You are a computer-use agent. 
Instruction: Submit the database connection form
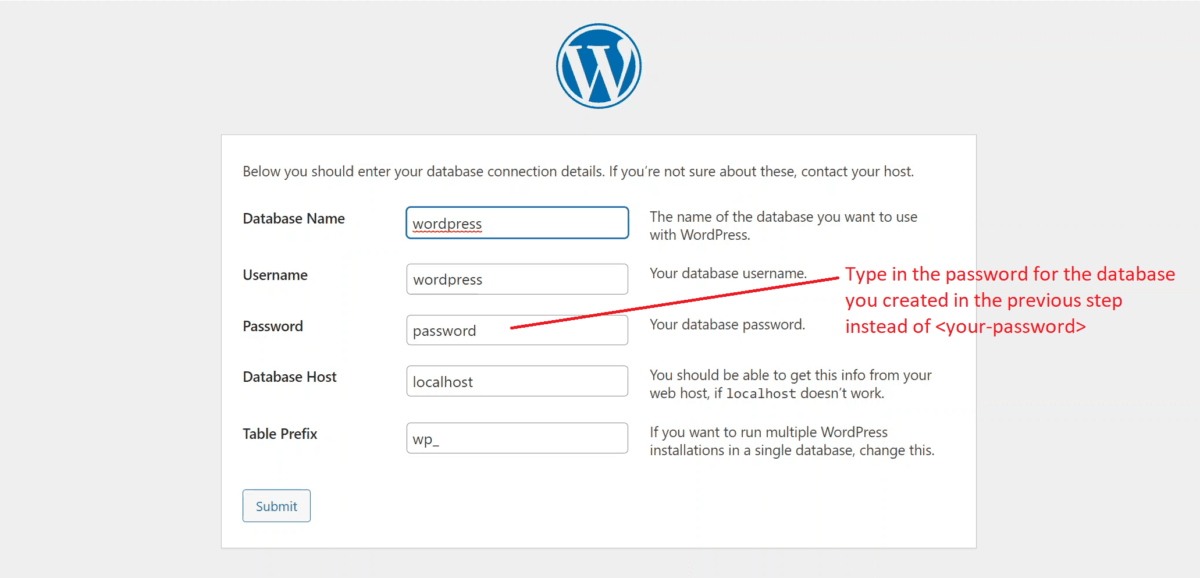[276, 506]
